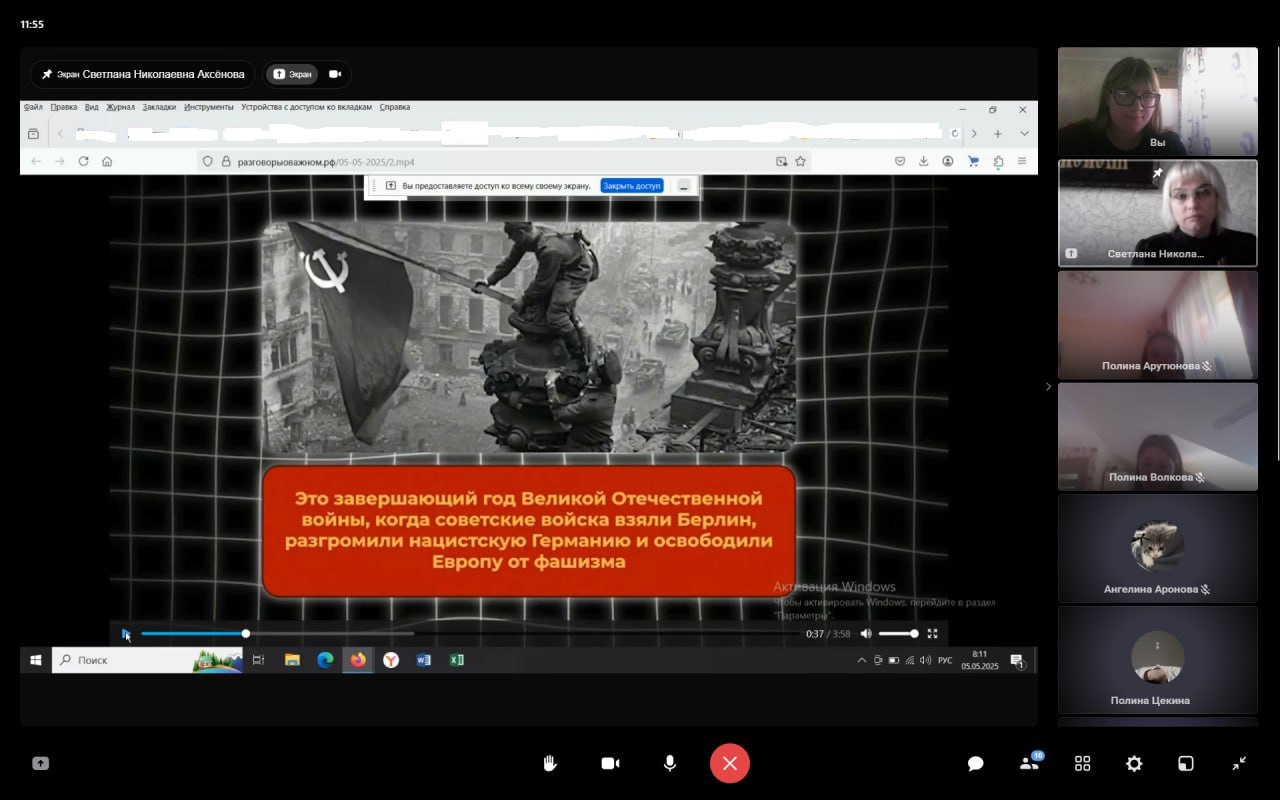Enter fullscreen in the video player
The width and height of the screenshot is (1280, 800).
(932, 633)
